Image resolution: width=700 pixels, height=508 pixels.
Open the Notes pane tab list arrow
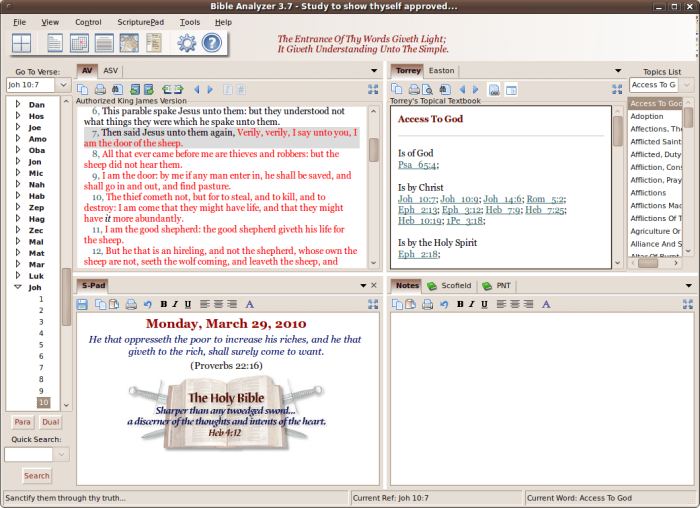pos(688,286)
